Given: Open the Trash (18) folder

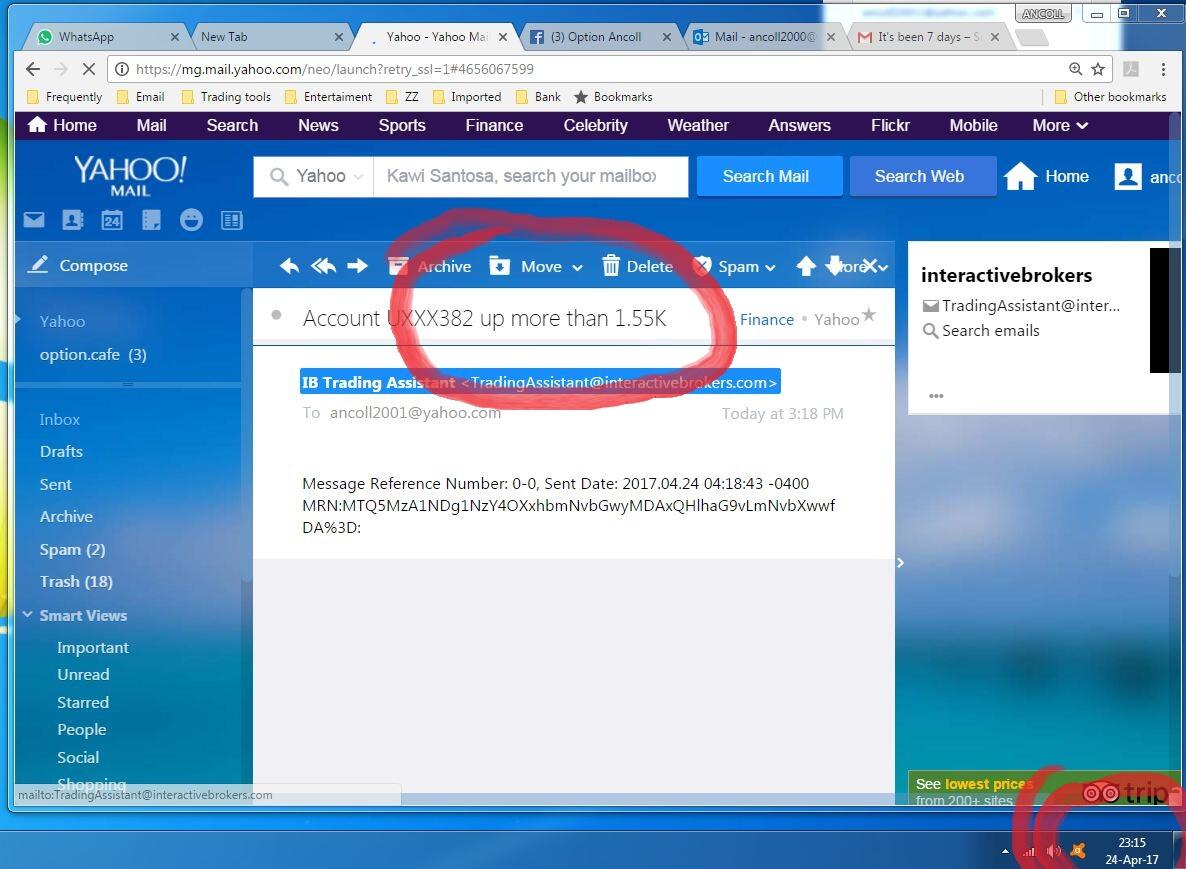Looking at the screenshot, I should (x=76, y=582).
